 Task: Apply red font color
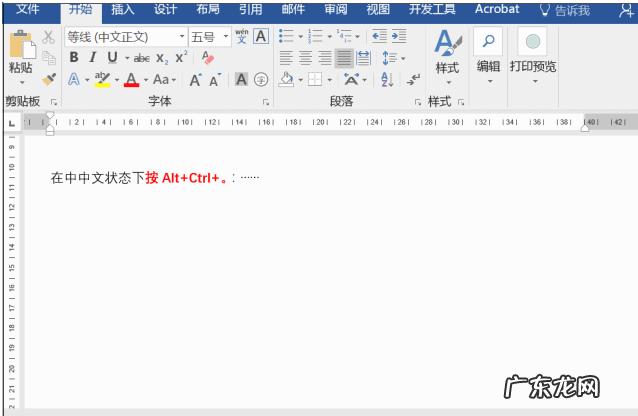(131, 79)
